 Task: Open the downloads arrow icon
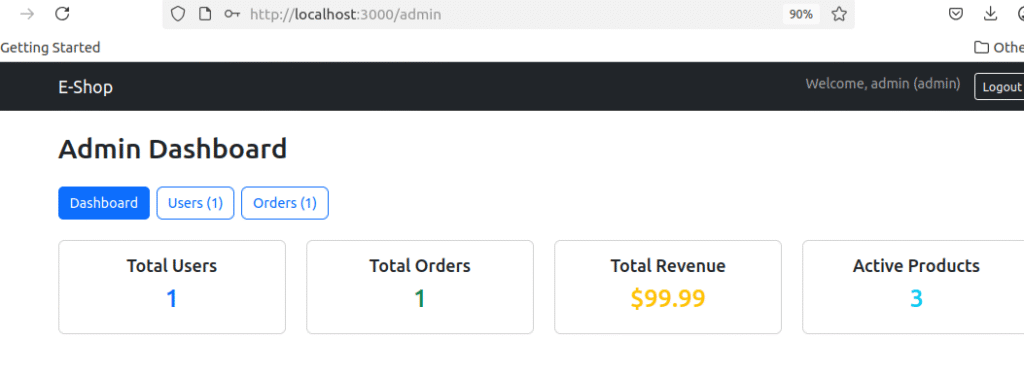tap(991, 14)
